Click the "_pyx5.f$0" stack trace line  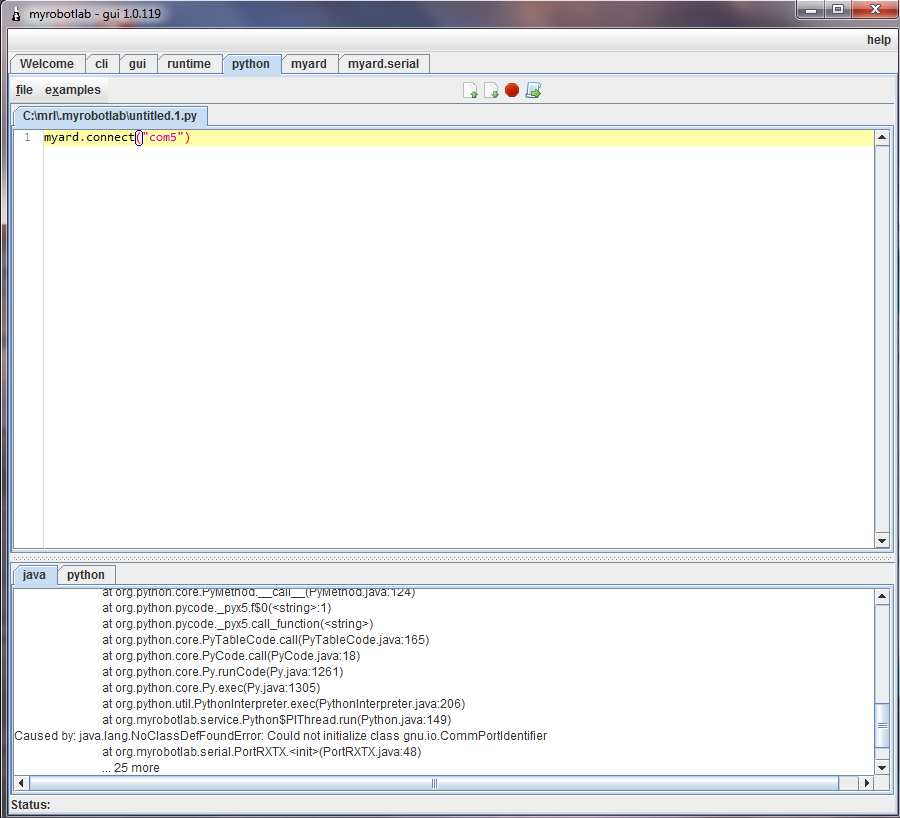tap(217, 607)
